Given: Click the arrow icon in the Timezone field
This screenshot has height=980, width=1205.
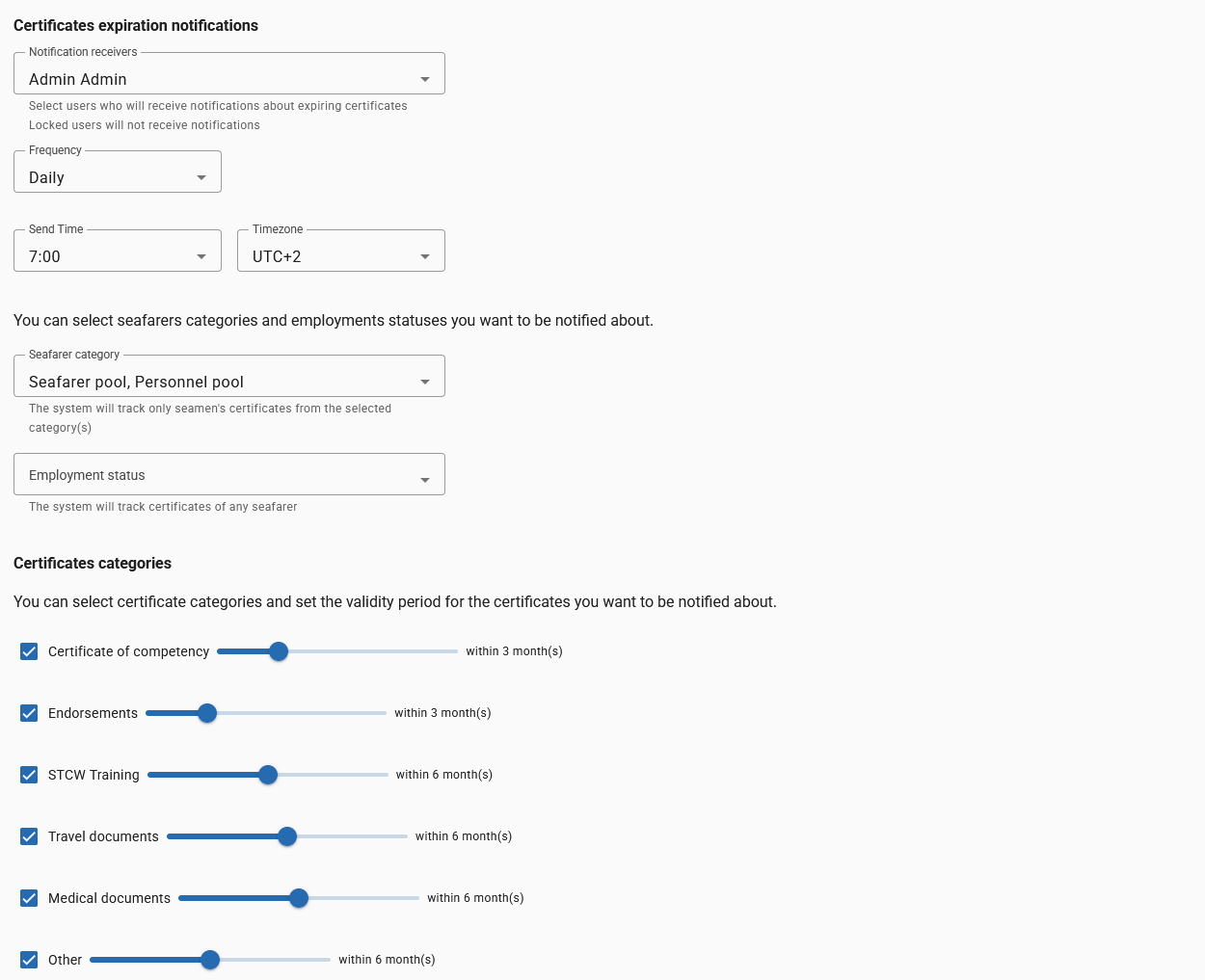Looking at the screenshot, I should click(424, 256).
